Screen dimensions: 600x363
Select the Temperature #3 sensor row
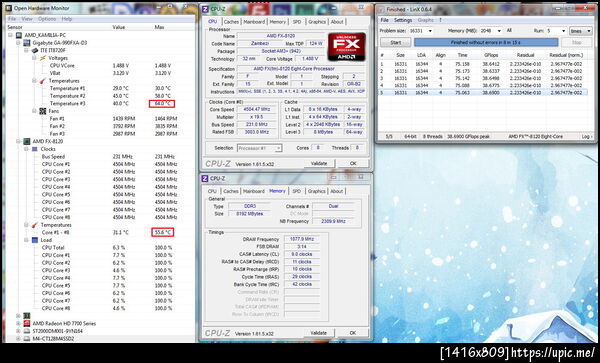[100, 104]
